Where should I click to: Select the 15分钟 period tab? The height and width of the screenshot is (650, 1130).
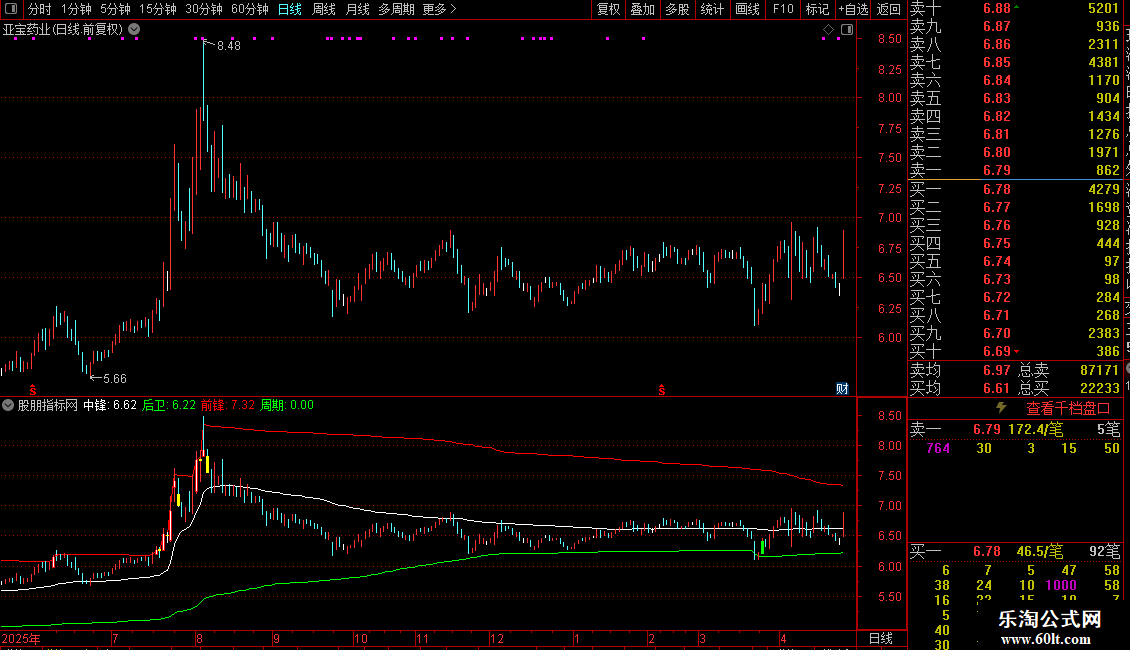(x=158, y=9)
